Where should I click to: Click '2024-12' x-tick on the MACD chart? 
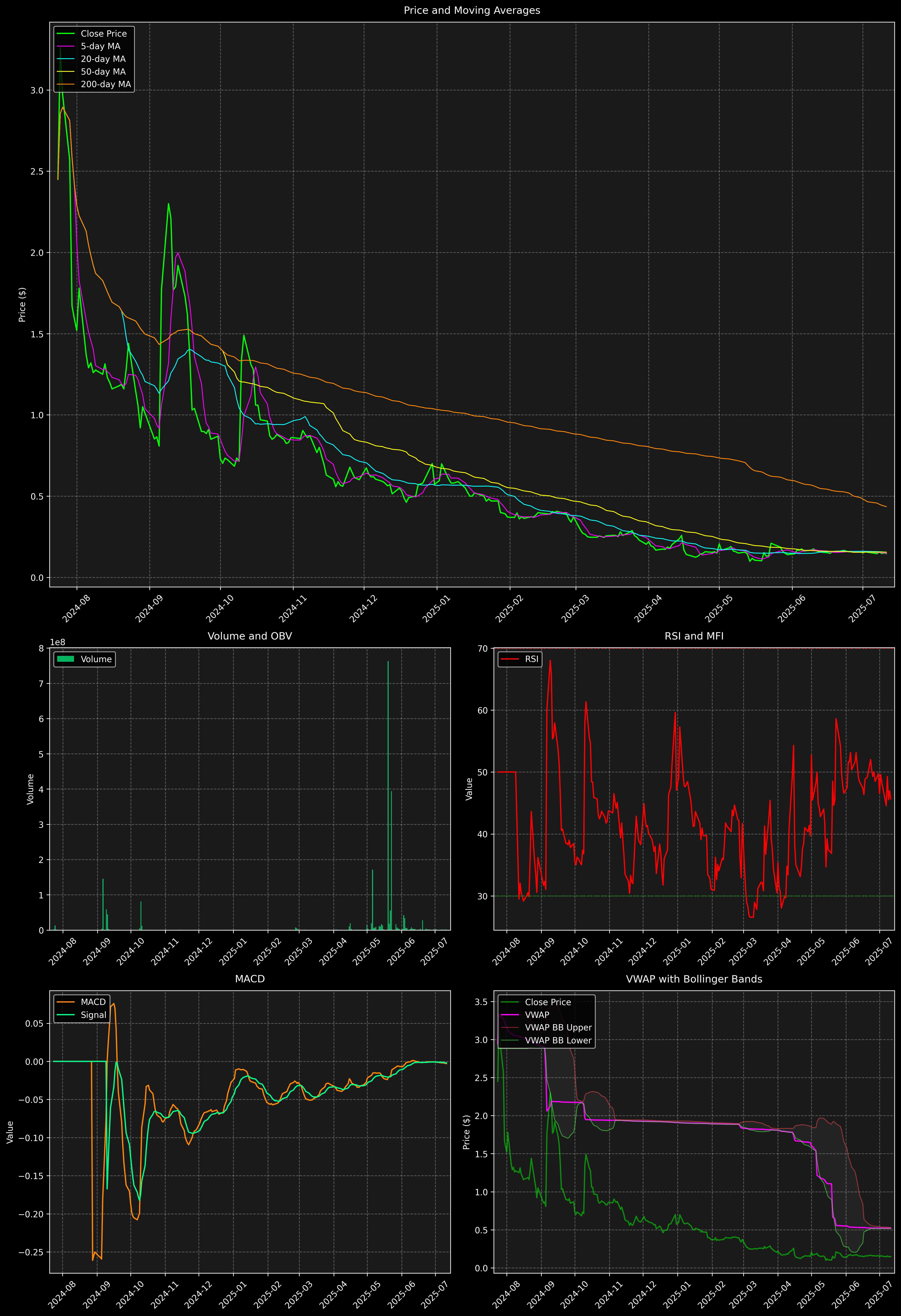pyautogui.click(x=198, y=1295)
